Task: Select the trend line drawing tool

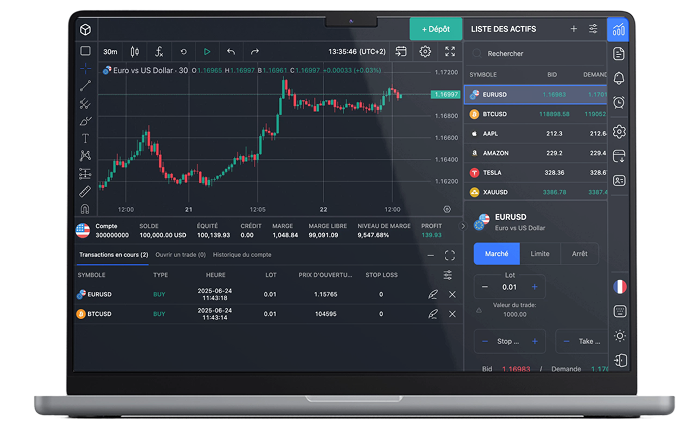Action: 85,86
